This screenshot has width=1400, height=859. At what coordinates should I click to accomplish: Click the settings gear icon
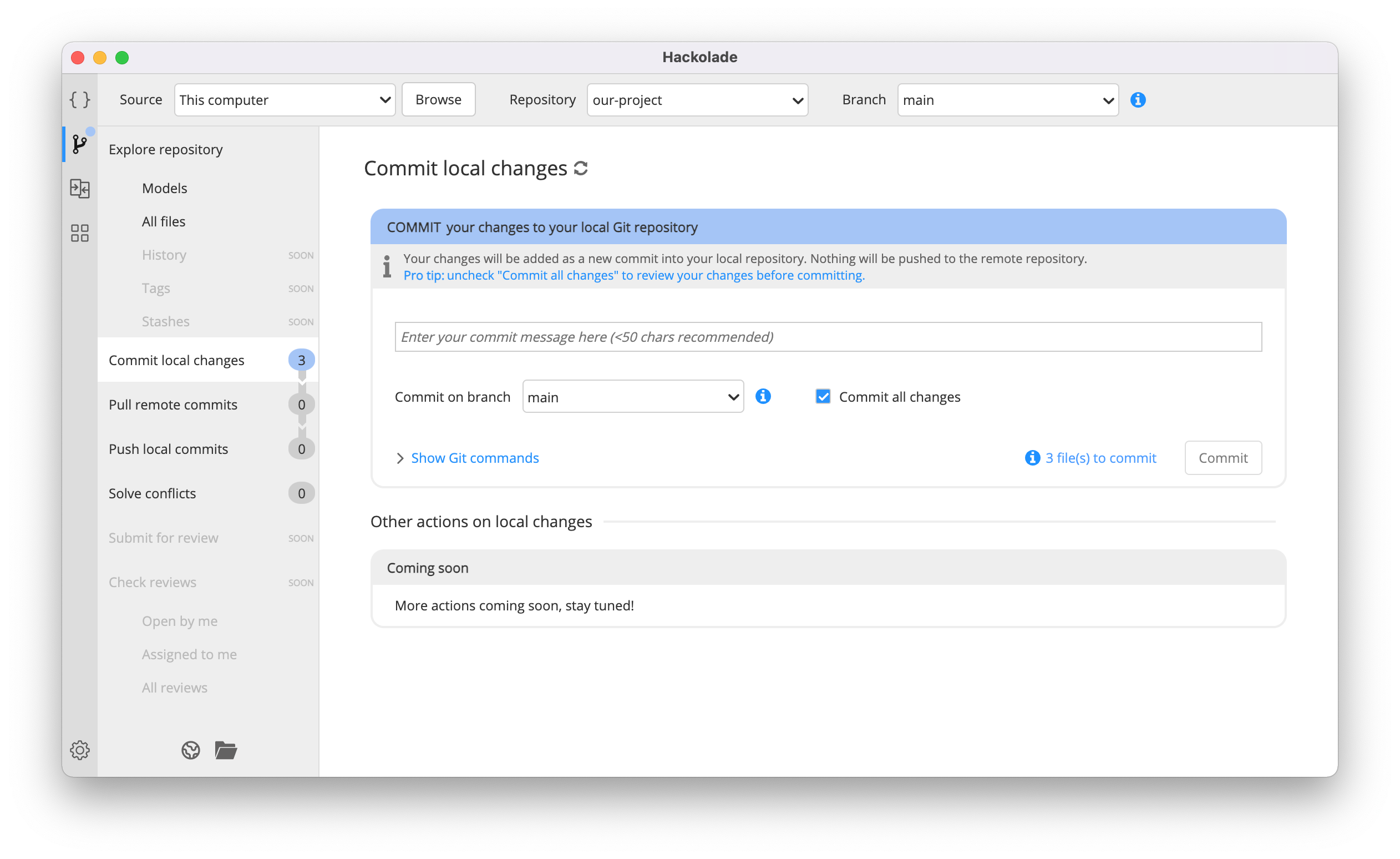click(79, 749)
